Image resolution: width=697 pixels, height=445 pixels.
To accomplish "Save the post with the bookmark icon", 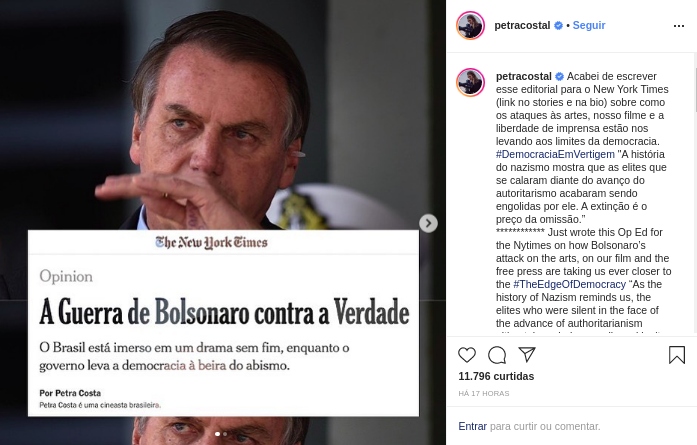I will coord(677,355).
